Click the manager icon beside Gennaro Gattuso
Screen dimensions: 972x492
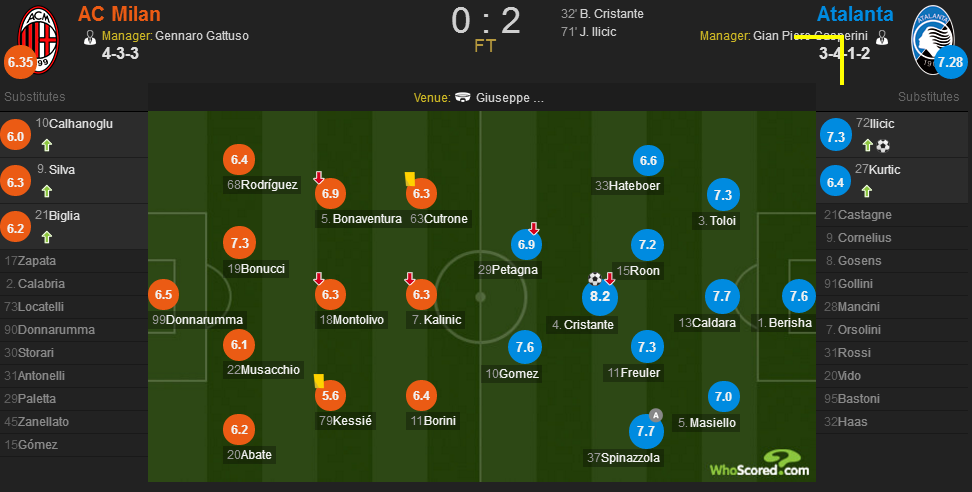tap(90, 37)
